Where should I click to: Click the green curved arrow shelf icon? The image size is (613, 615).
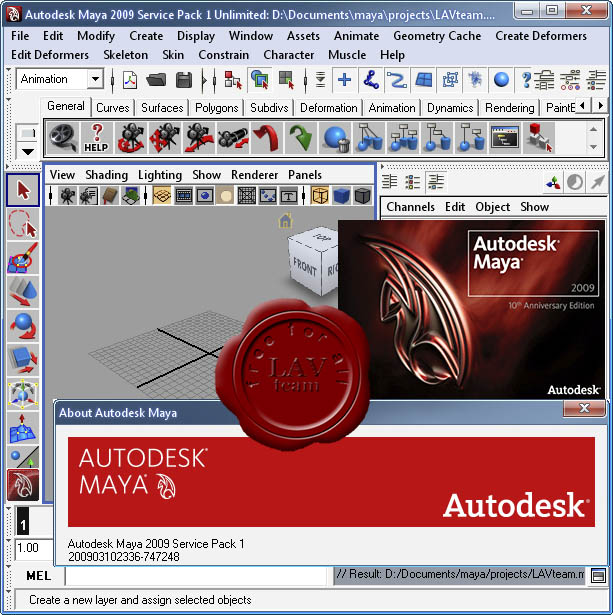click(300, 138)
